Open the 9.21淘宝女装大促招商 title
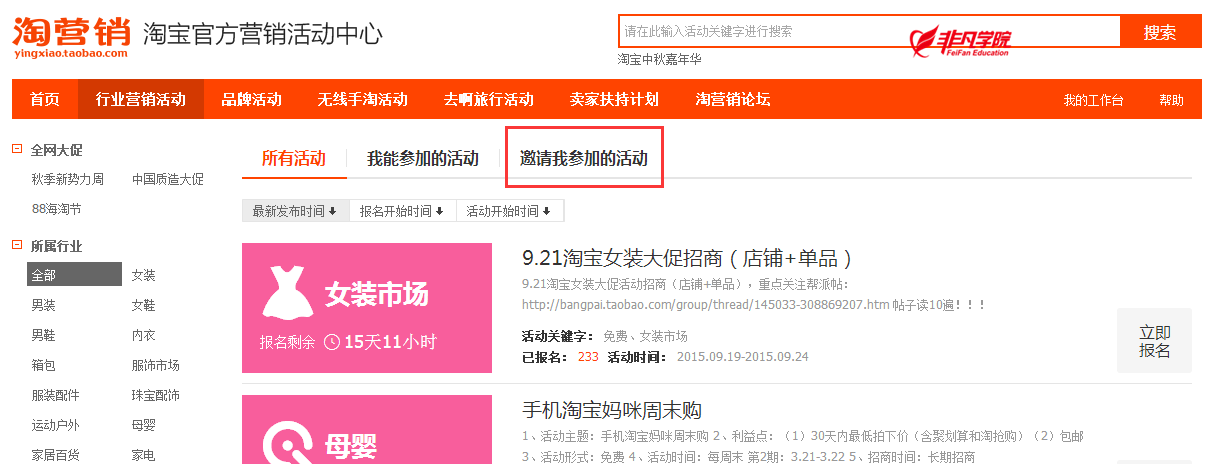The width and height of the screenshot is (1208, 464). [688, 258]
